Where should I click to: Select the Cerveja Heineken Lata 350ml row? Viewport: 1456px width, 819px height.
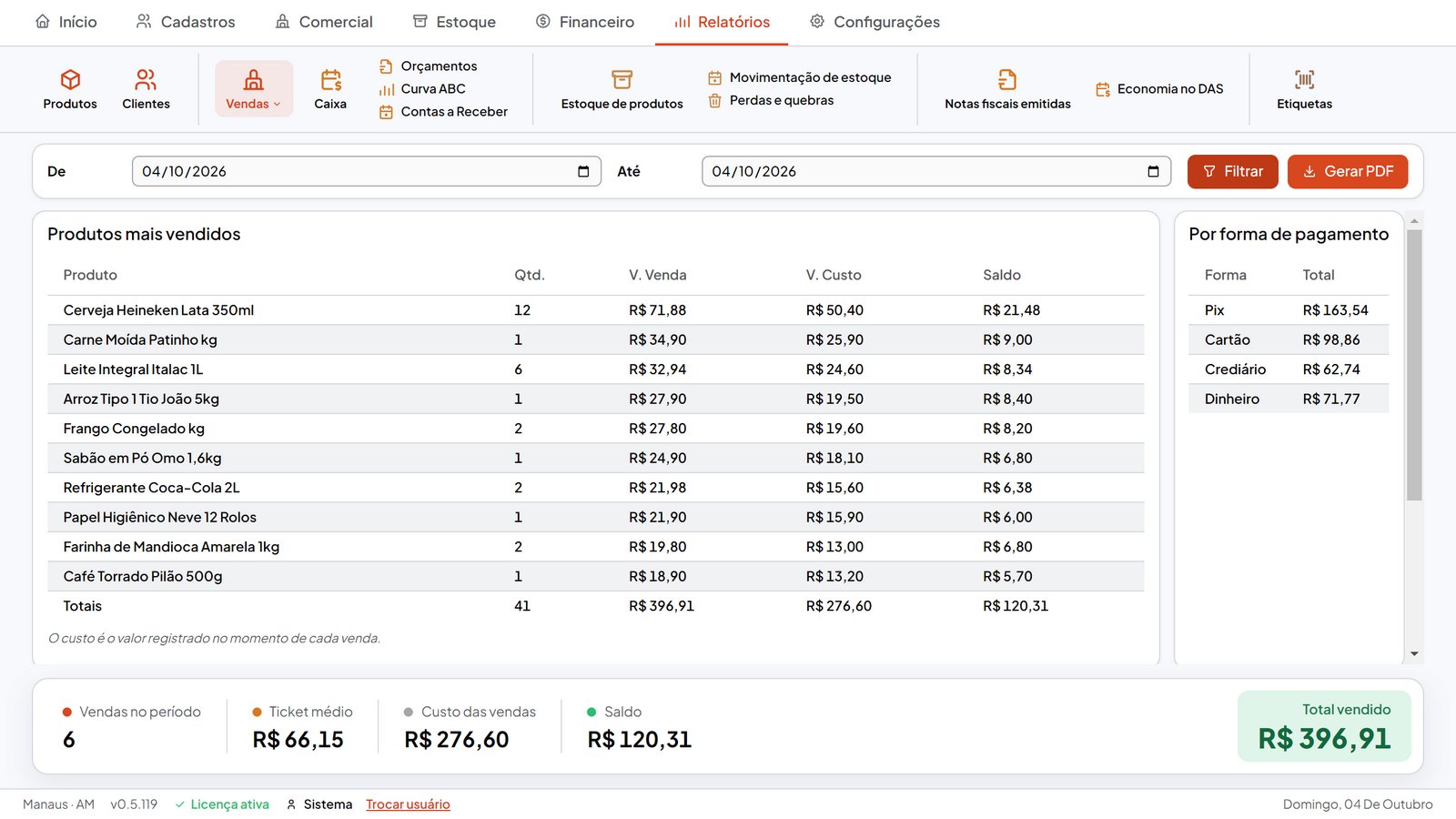(x=596, y=310)
